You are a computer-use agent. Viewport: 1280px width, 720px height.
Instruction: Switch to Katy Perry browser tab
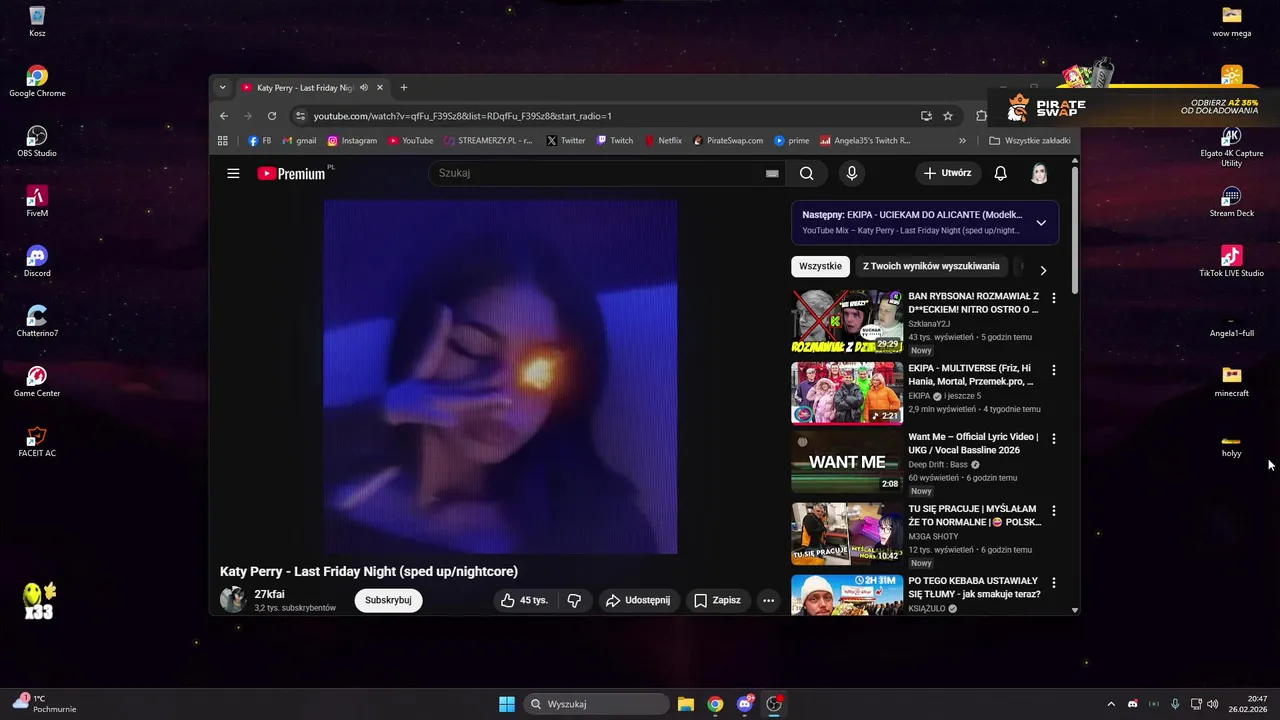pyautogui.click(x=312, y=88)
